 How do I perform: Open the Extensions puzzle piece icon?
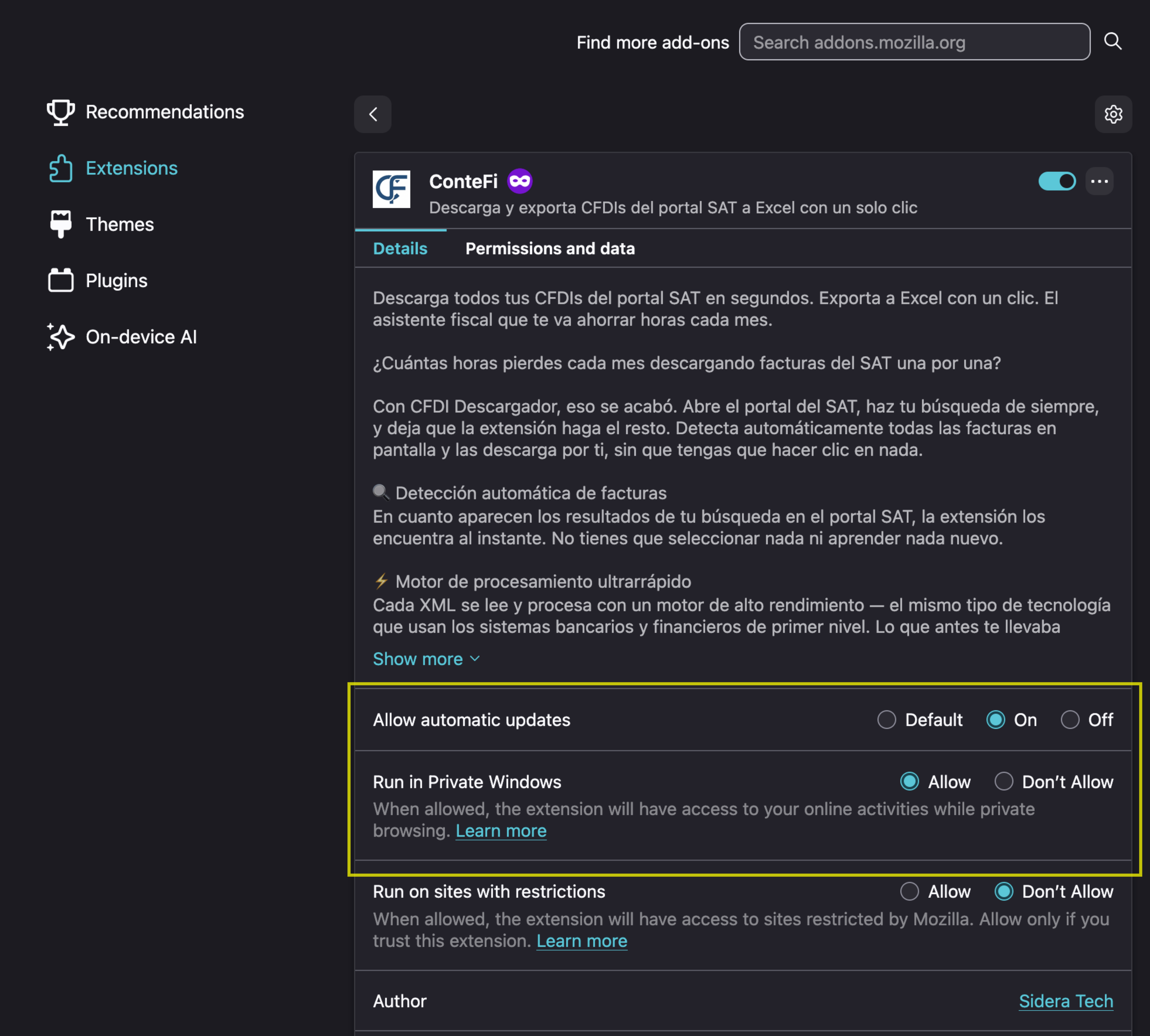60,168
